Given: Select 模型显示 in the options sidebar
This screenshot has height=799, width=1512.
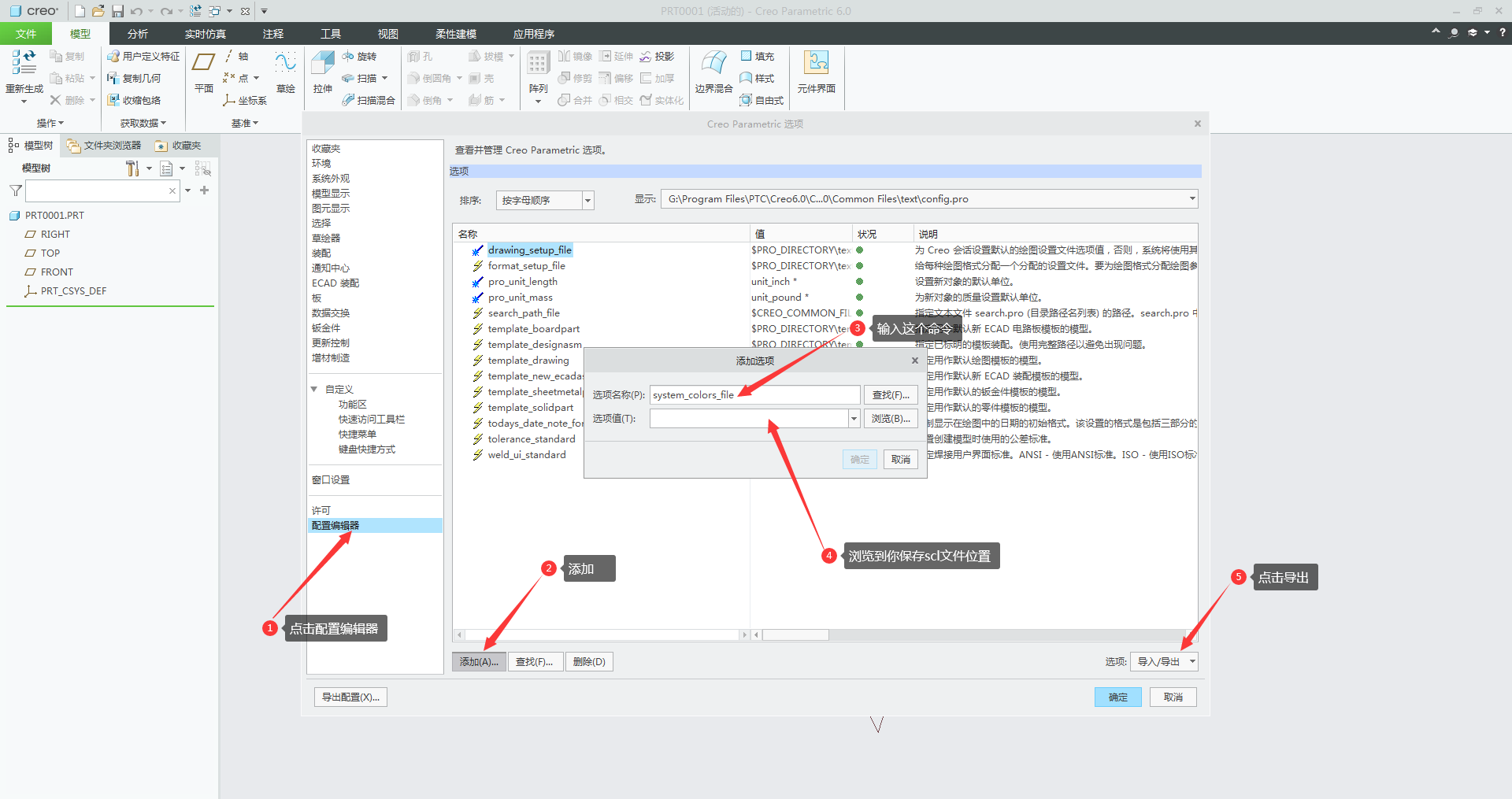Looking at the screenshot, I should [x=331, y=194].
